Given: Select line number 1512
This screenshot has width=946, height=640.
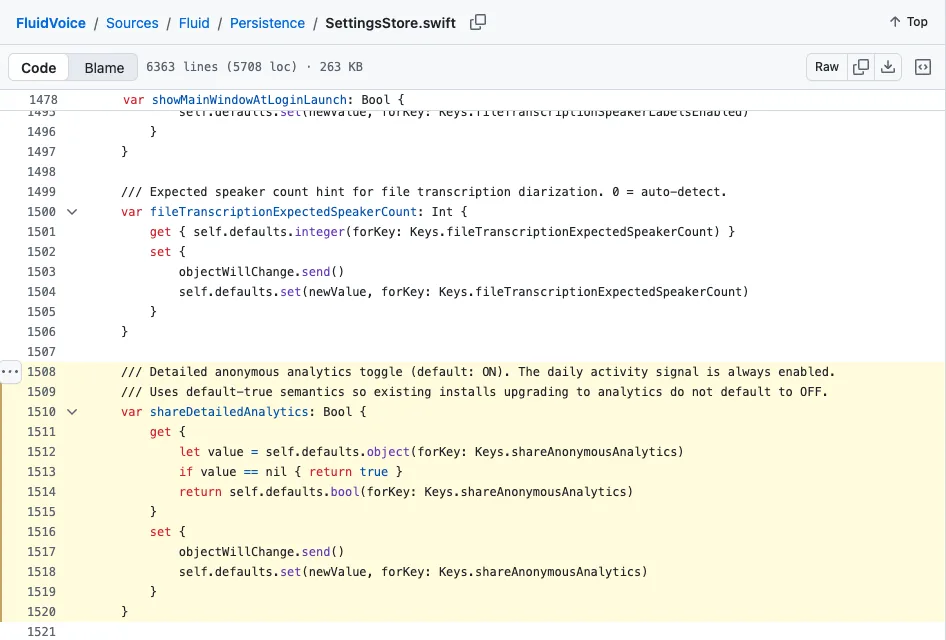Looking at the screenshot, I should (x=42, y=452).
